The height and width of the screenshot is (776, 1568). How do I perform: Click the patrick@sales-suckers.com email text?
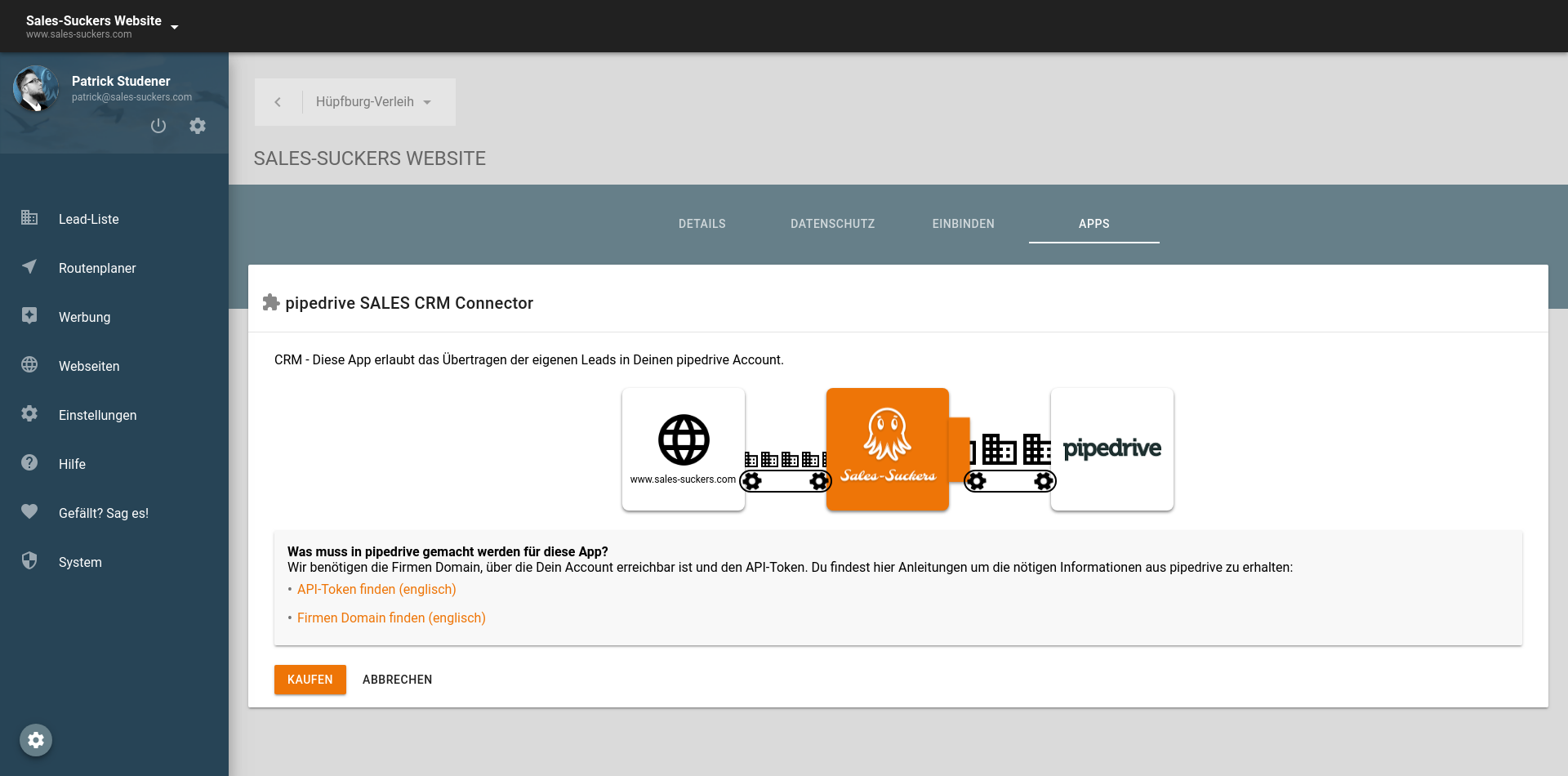click(x=131, y=97)
